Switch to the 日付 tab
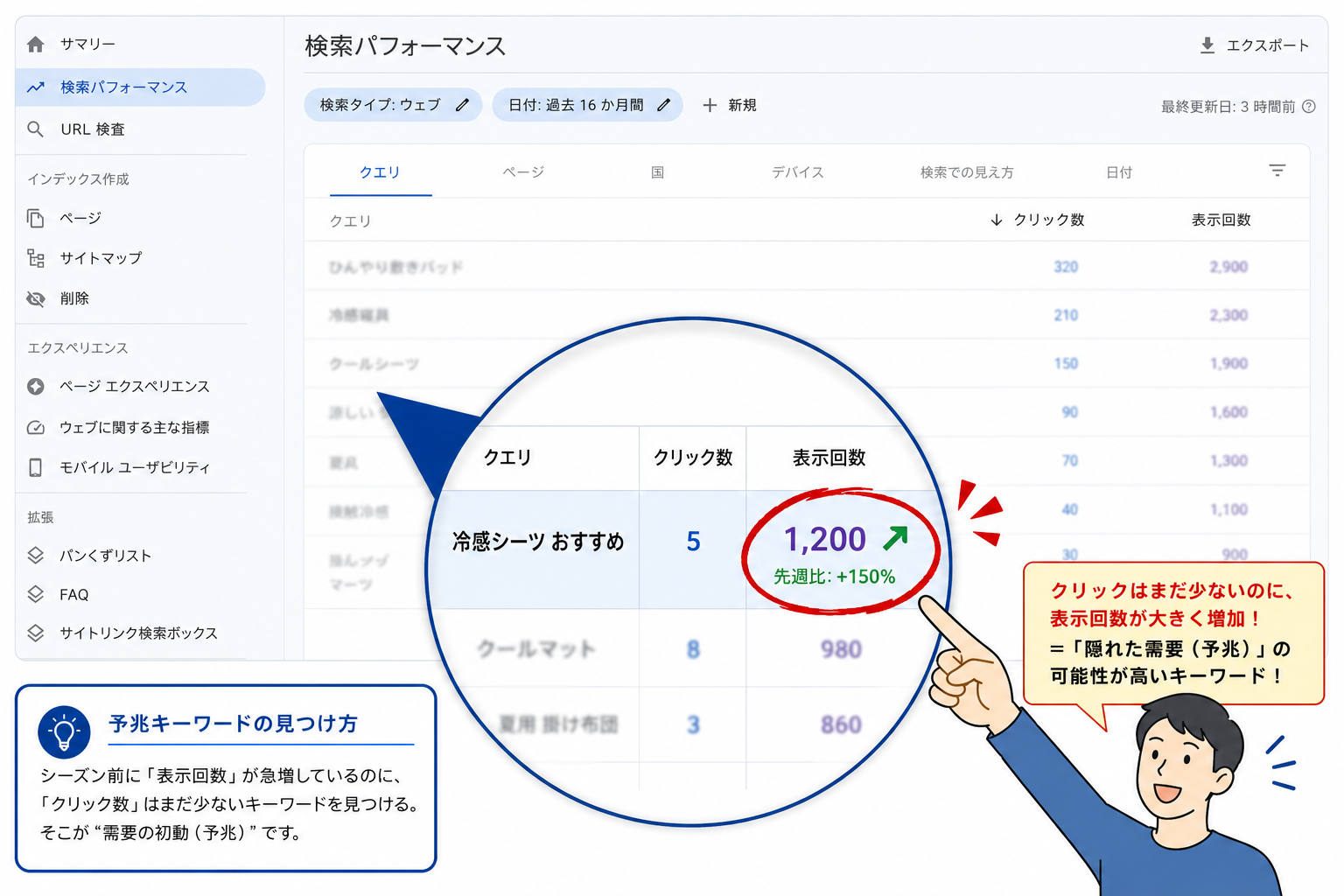 [1119, 172]
